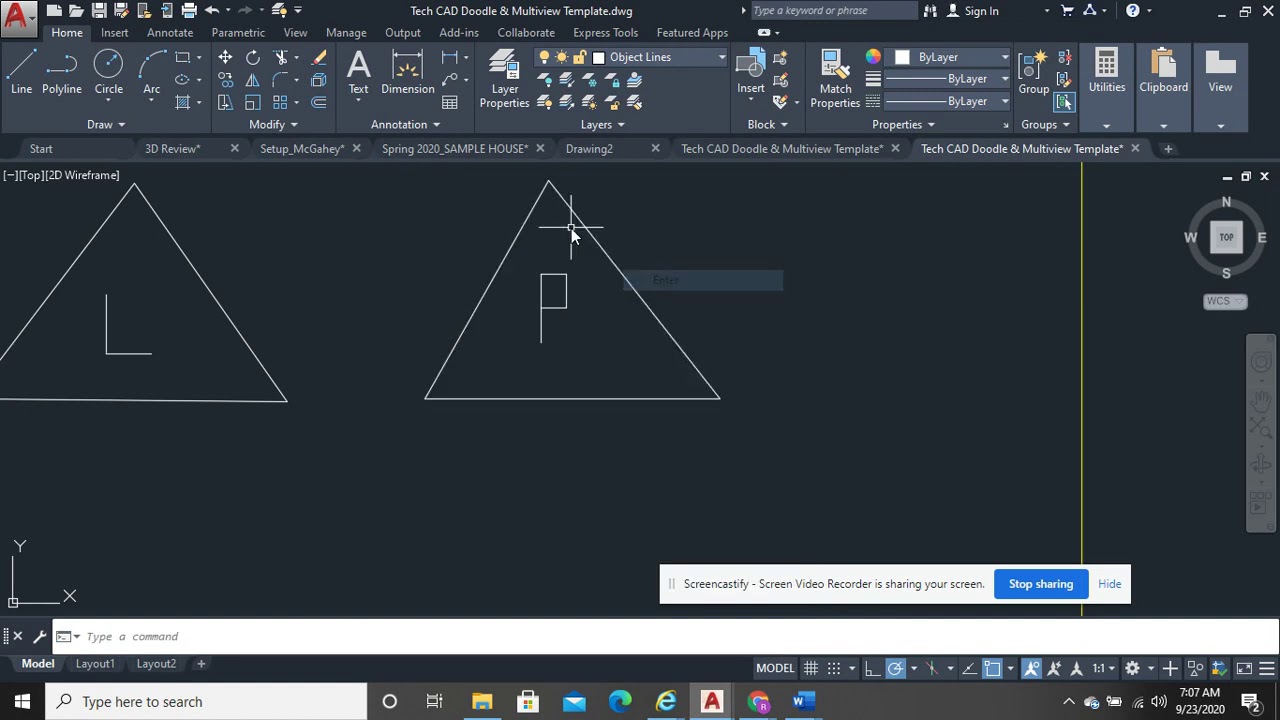Image resolution: width=1280 pixels, height=720 pixels.
Task: Expand the Layers panel
Action: click(x=602, y=124)
